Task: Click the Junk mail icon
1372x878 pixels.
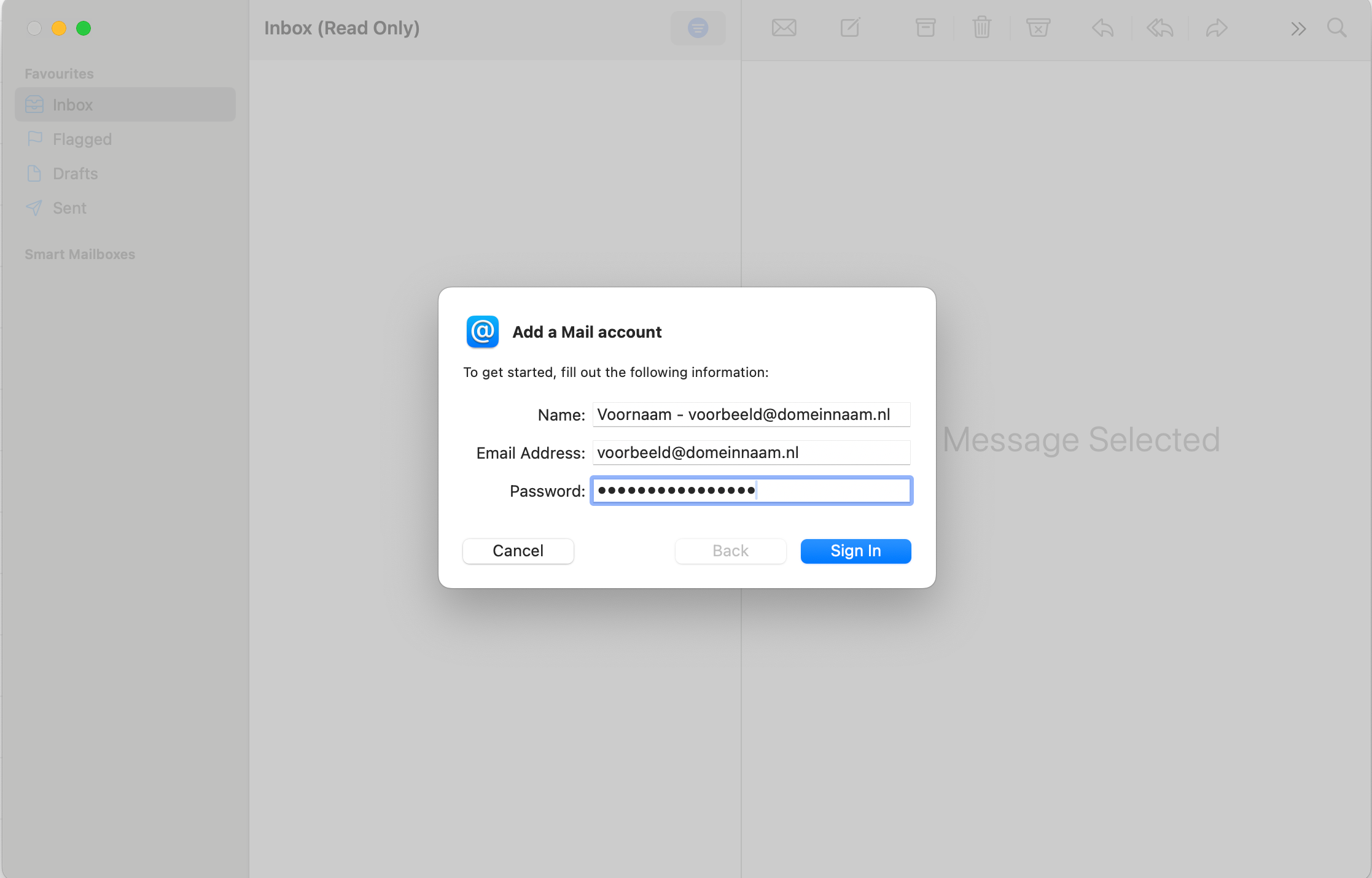Action: 1038,28
